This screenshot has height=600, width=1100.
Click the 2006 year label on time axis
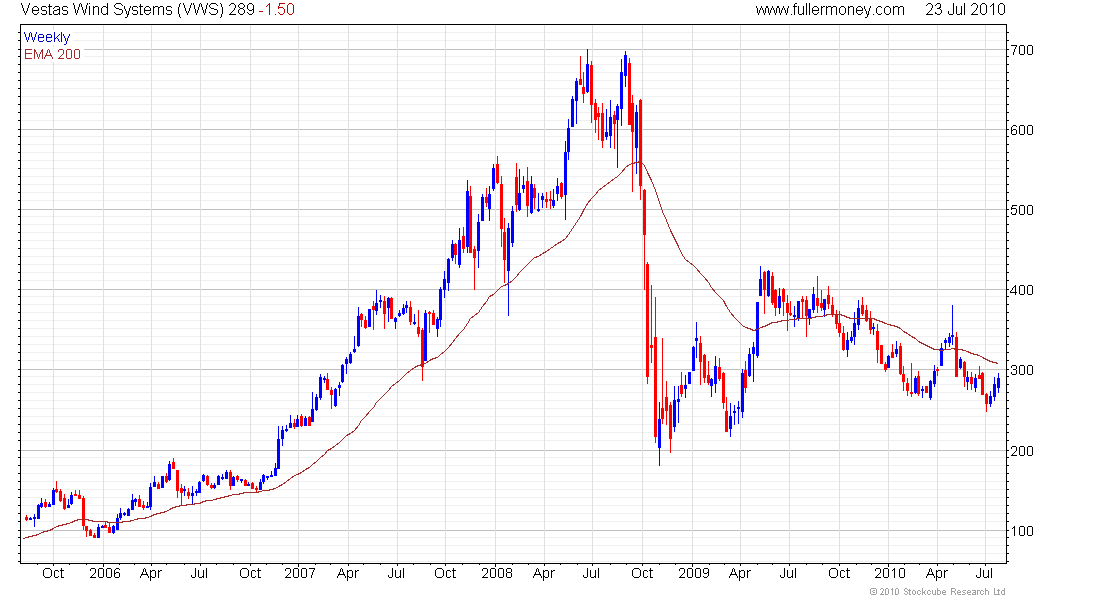point(105,573)
